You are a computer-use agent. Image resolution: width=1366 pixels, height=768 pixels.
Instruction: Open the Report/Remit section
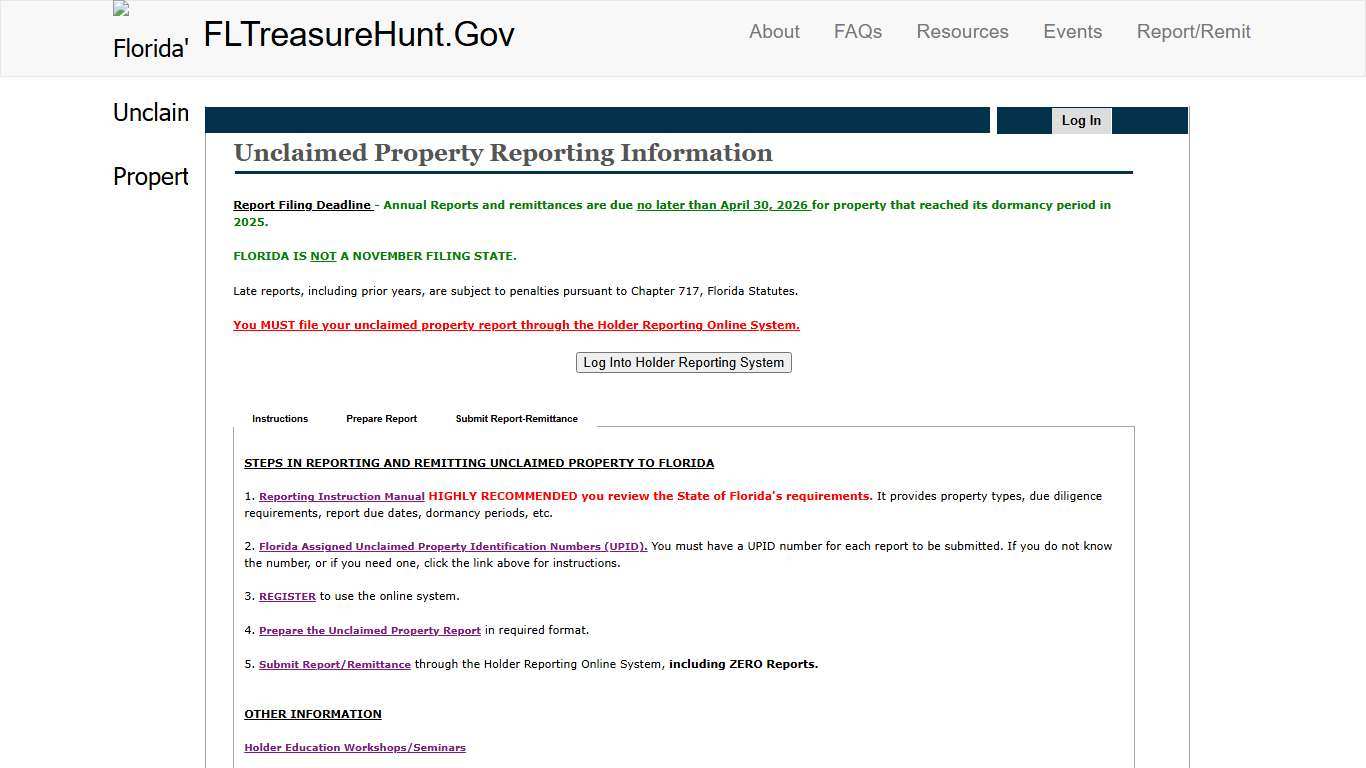pyautogui.click(x=1193, y=32)
